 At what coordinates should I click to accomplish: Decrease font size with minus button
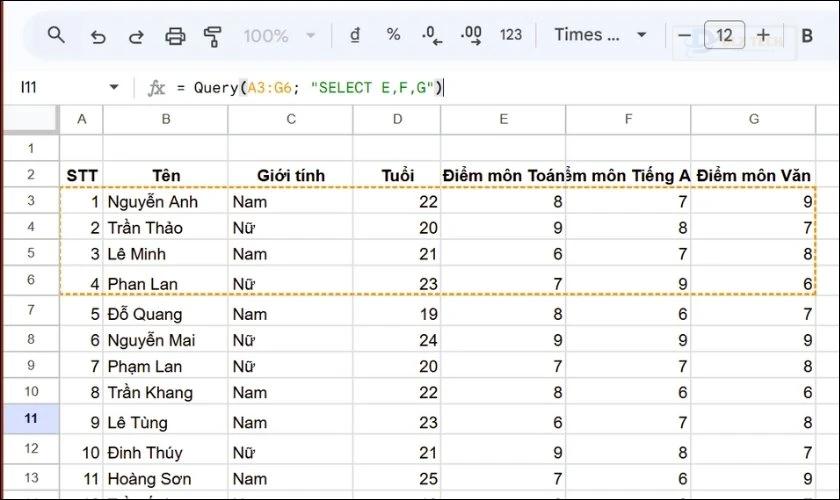point(684,35)
